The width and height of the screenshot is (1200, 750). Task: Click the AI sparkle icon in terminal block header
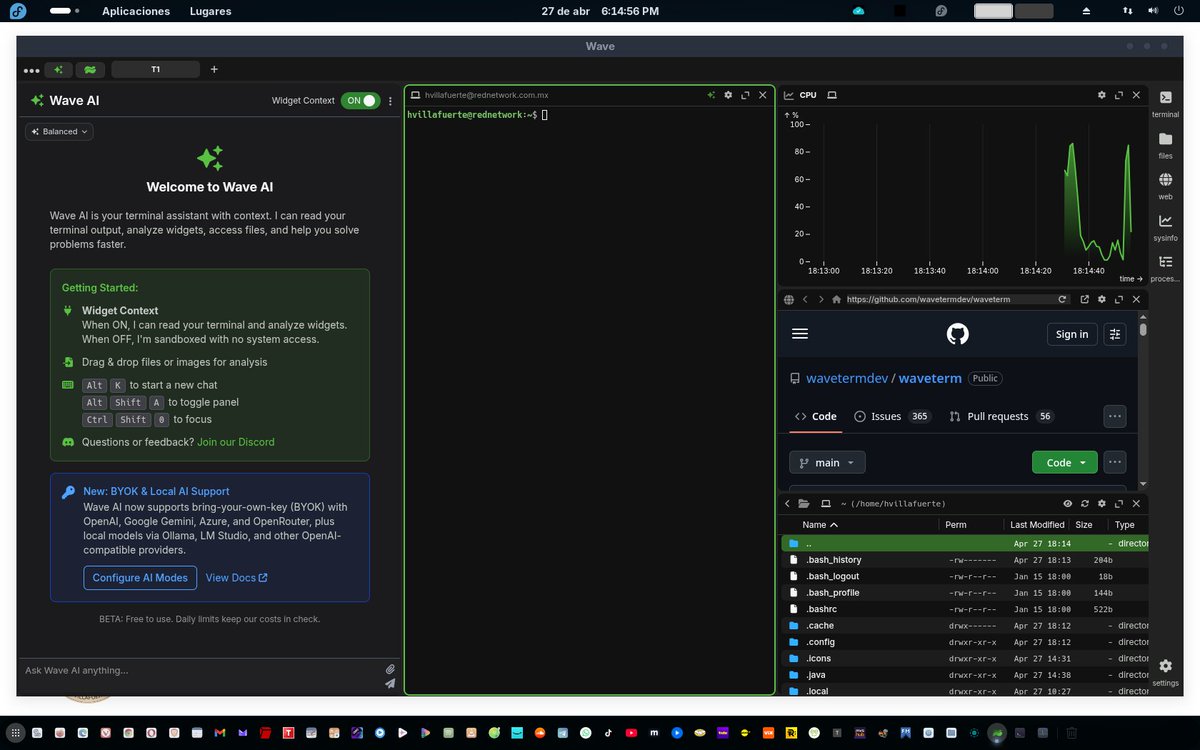pos(711,95)
